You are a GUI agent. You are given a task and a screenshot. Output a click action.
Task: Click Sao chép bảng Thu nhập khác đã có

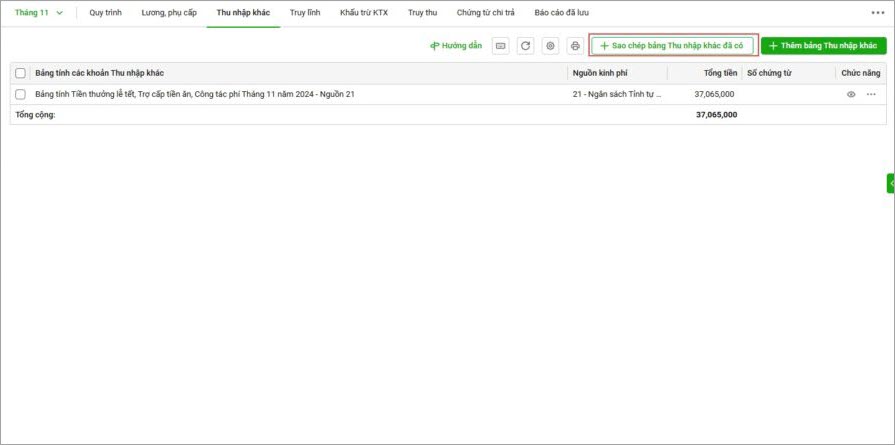(x=671, y=46)
